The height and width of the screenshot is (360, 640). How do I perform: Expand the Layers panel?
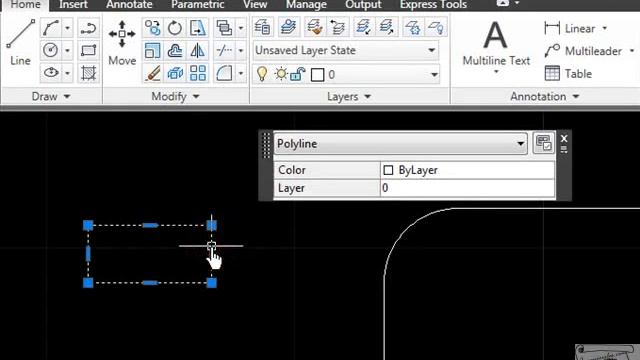349,96
